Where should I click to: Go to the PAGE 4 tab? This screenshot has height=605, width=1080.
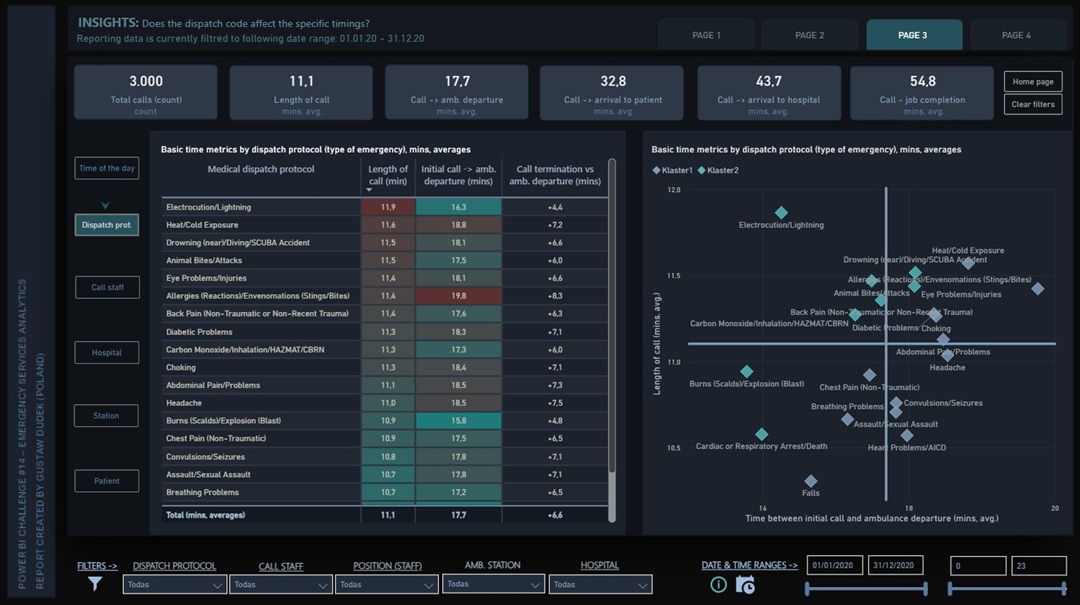(x=1016, y=35)
